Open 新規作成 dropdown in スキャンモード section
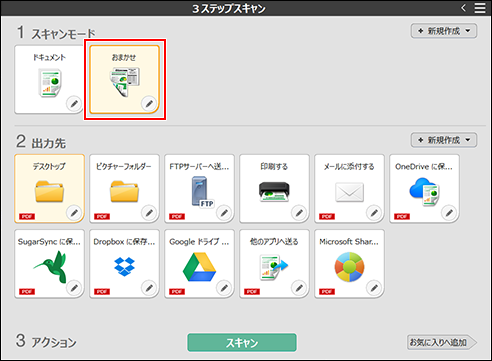 (444, 31)
